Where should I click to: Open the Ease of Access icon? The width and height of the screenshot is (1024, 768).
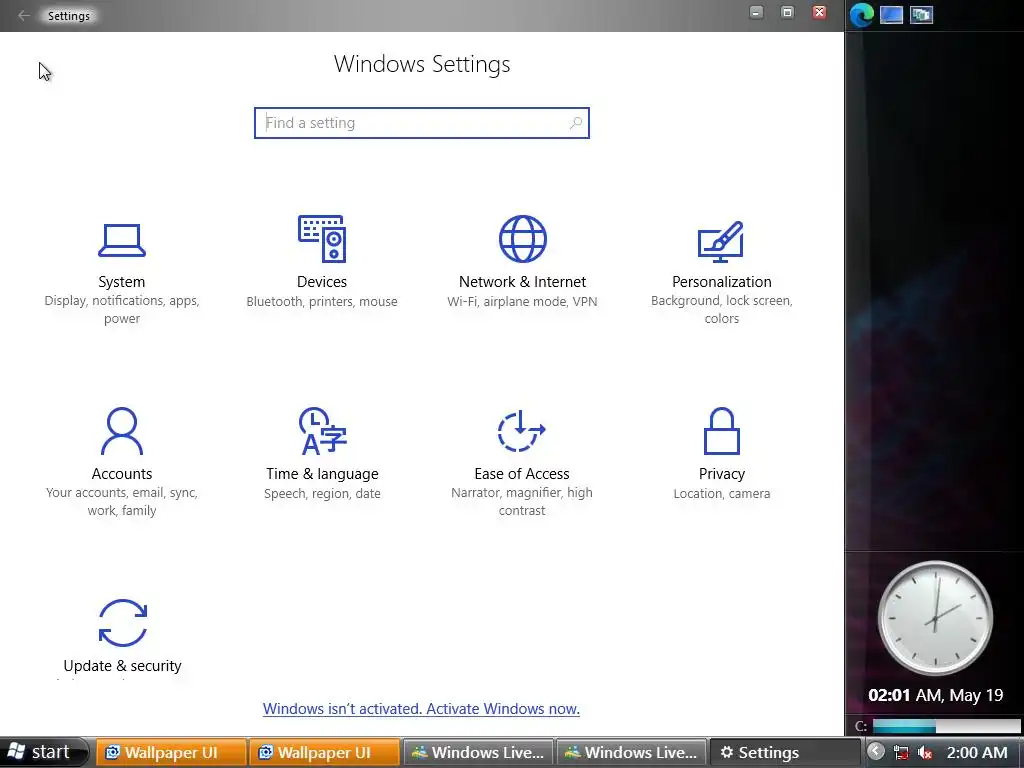(522, 431)
